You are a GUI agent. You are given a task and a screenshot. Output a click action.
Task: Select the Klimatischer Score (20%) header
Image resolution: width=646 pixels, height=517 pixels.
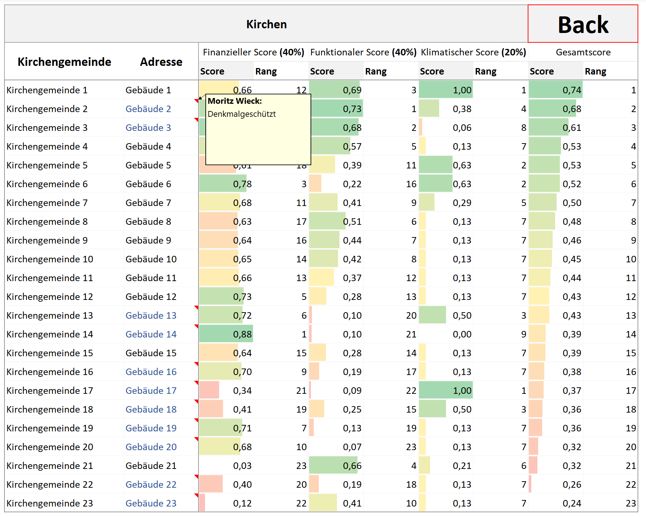[473, 52]
